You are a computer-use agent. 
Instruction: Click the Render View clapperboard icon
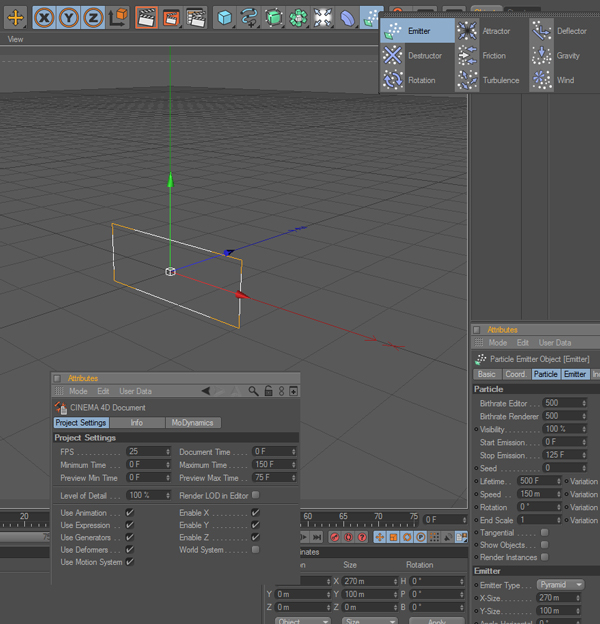[x=146, y=17]
